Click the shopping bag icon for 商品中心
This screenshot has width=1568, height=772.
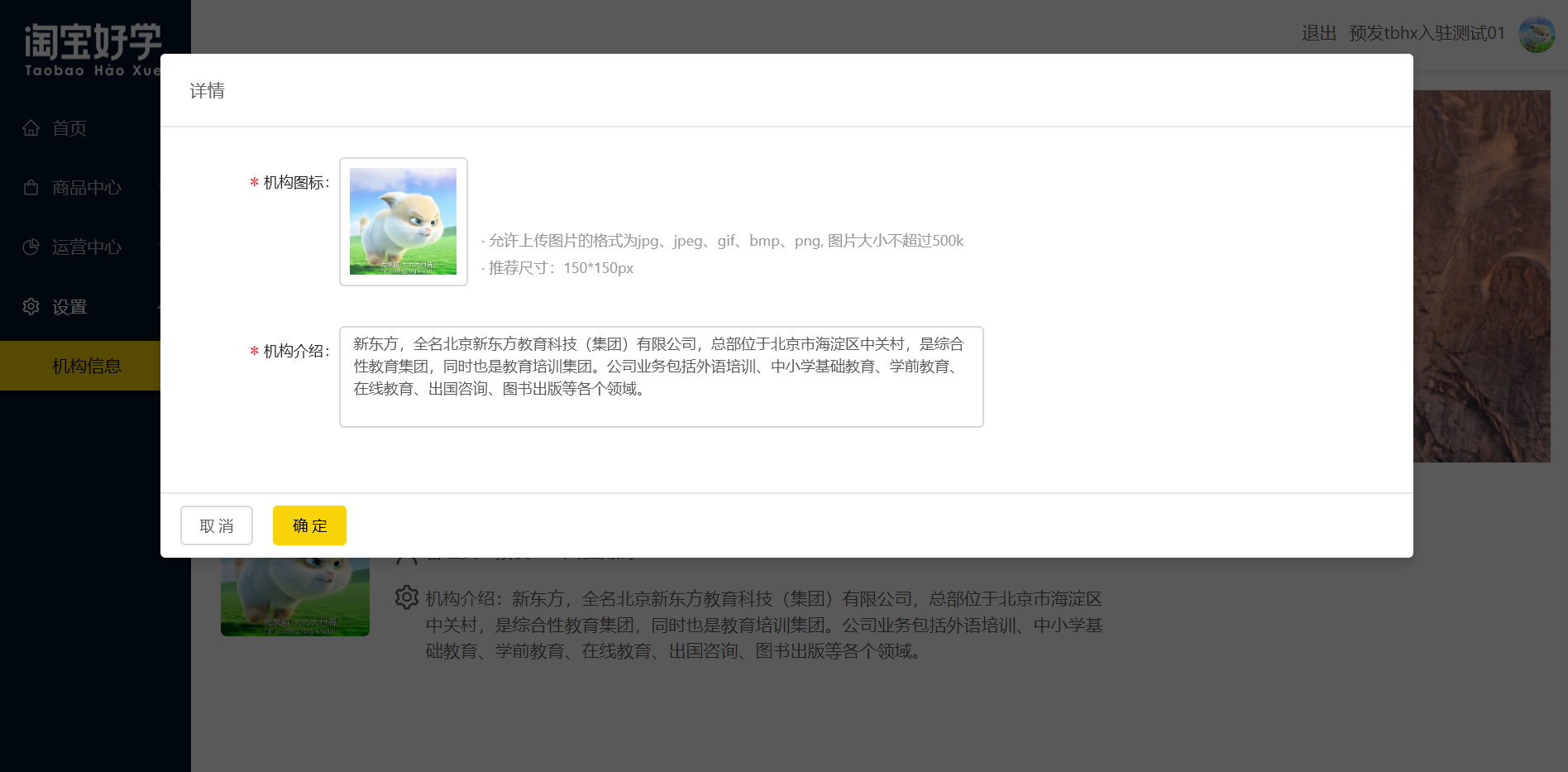coord(31,188)
